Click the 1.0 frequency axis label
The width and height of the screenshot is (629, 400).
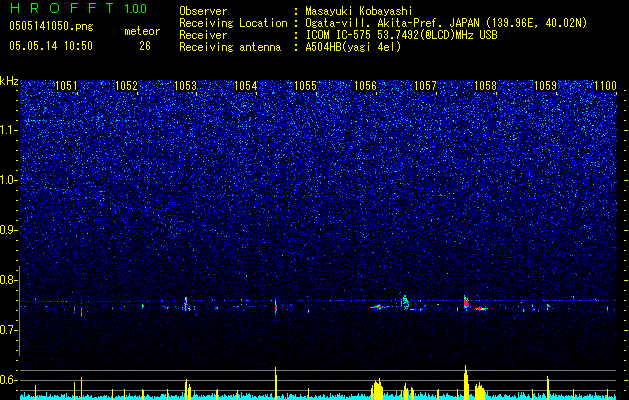(x=9, y=180)
